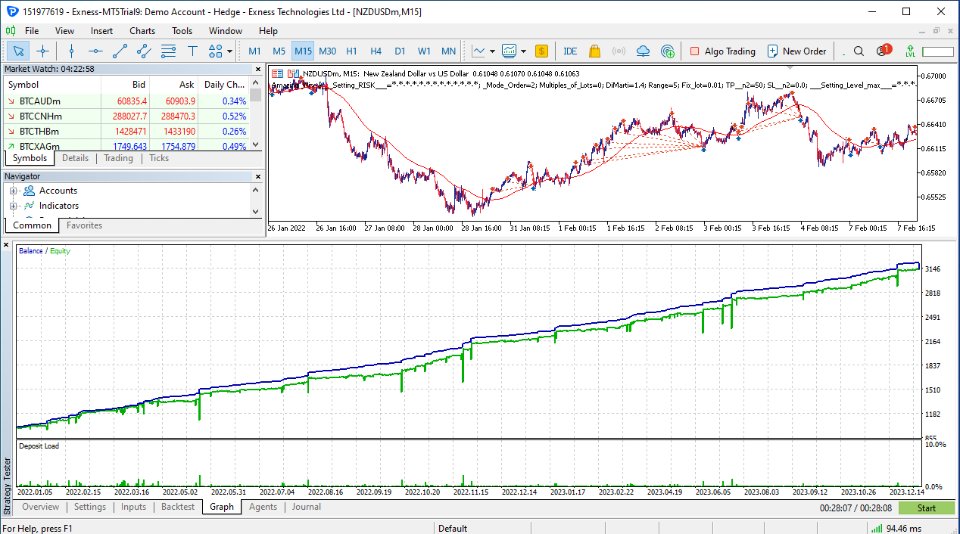Click the indicators chart icon
The image size is (960, 534).
coord(509,51)
